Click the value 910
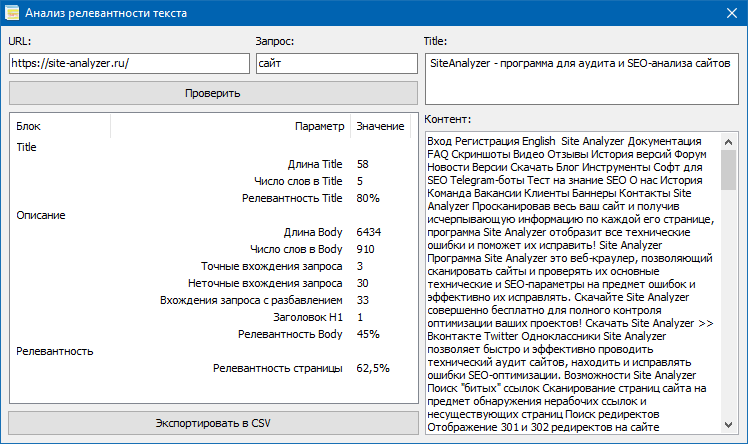Screen dimensions: 748x444 pyautogui.click(x=365, y=249)
